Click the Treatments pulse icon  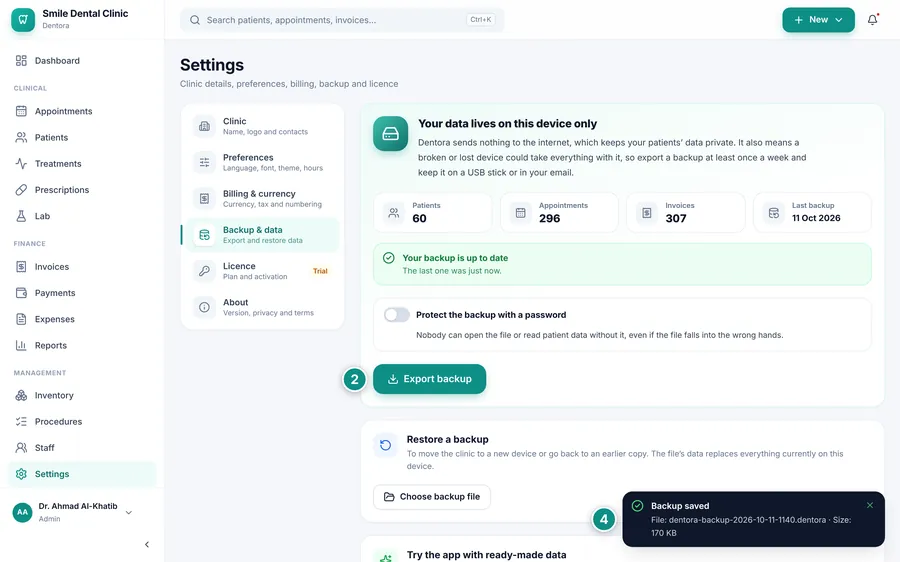21,164
